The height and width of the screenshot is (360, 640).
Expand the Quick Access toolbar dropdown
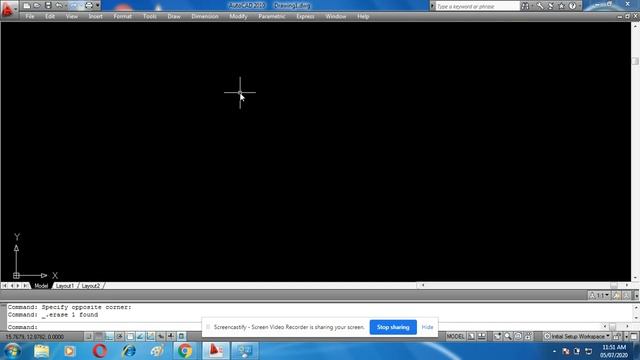[x=98, y=6]
